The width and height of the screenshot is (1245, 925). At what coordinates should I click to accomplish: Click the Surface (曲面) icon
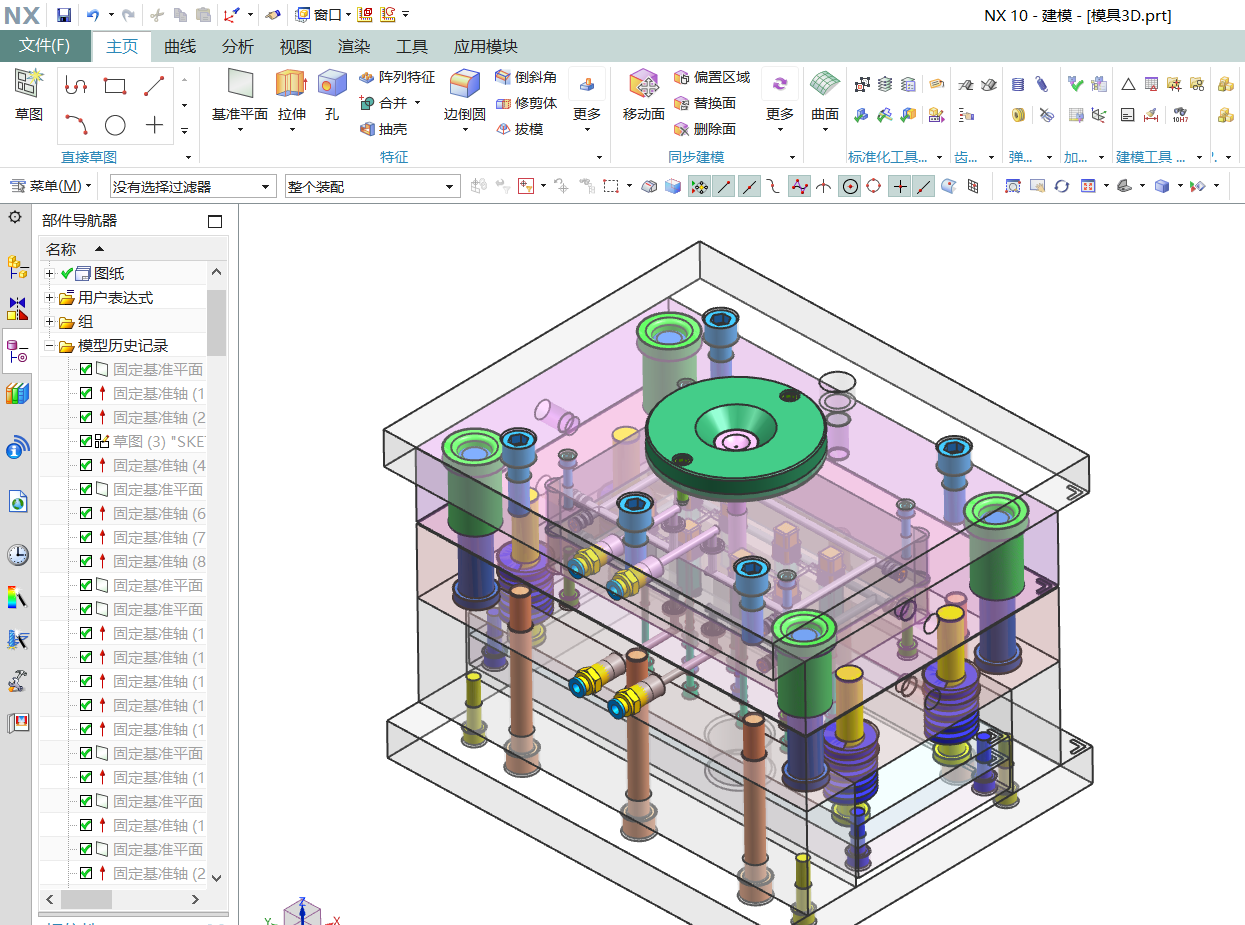tap(825, 84)
